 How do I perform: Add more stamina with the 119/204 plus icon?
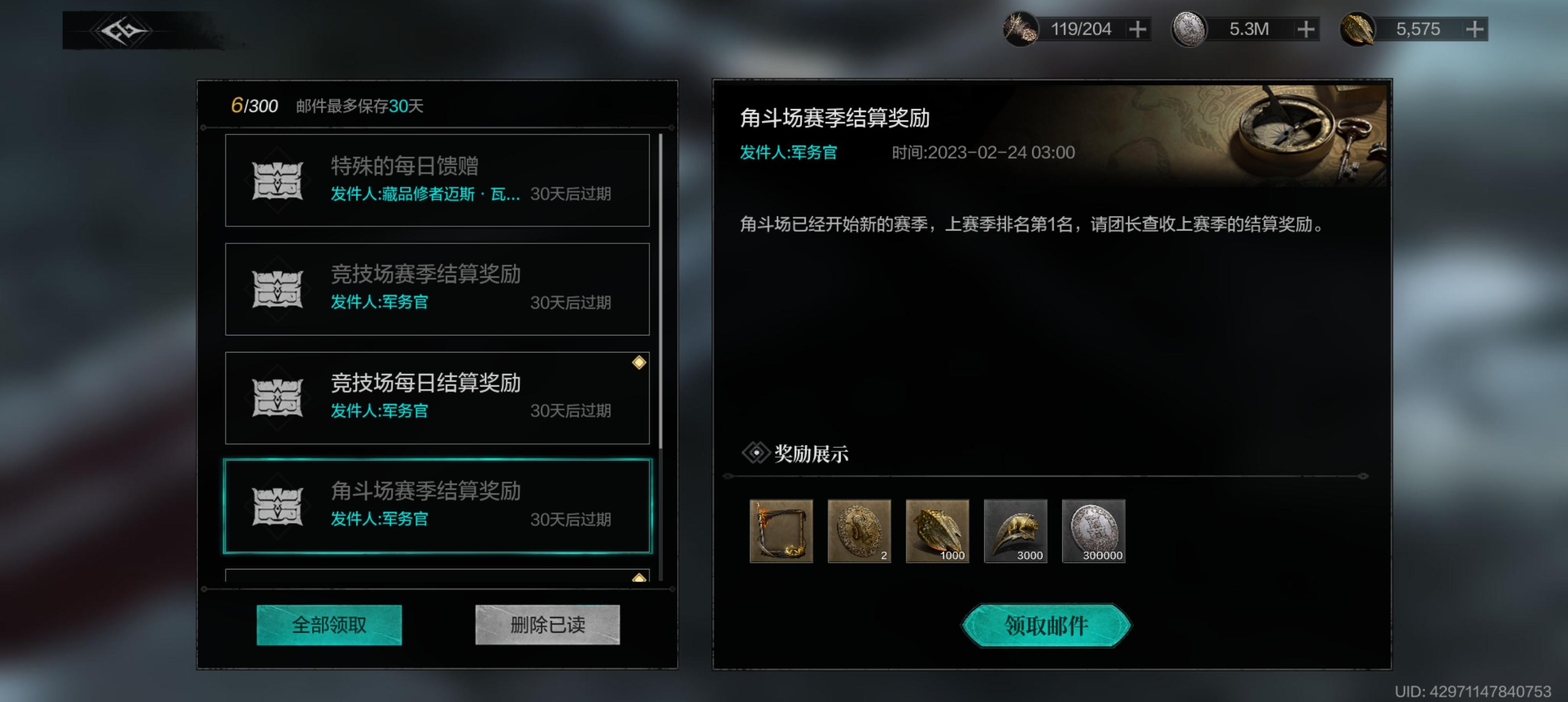1137,29
